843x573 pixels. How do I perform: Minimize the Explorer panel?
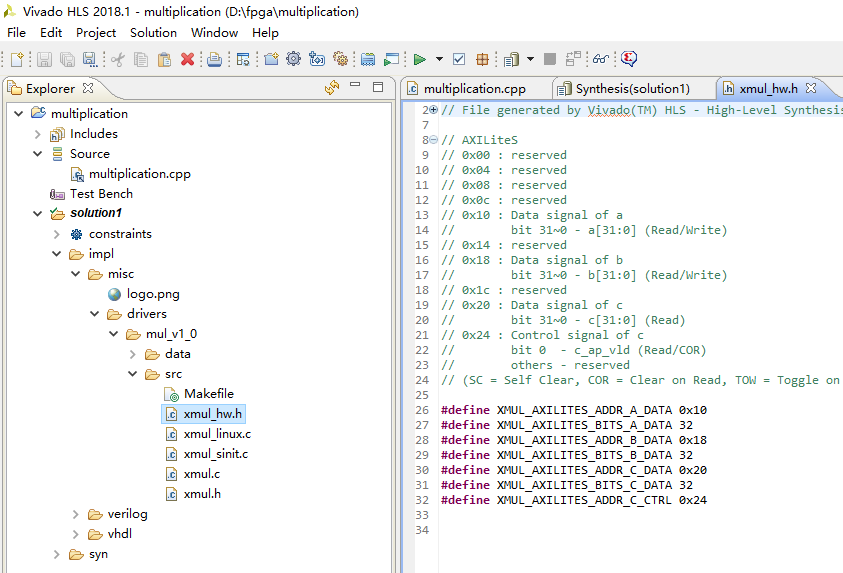355,85
